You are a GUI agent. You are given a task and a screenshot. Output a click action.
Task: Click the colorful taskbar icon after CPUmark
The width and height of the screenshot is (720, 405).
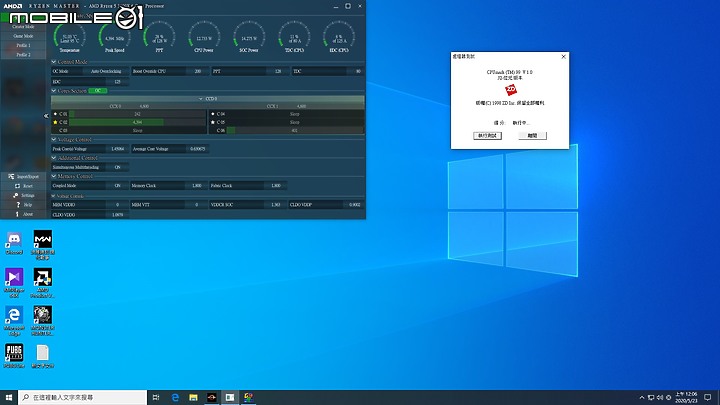[248, 397]
